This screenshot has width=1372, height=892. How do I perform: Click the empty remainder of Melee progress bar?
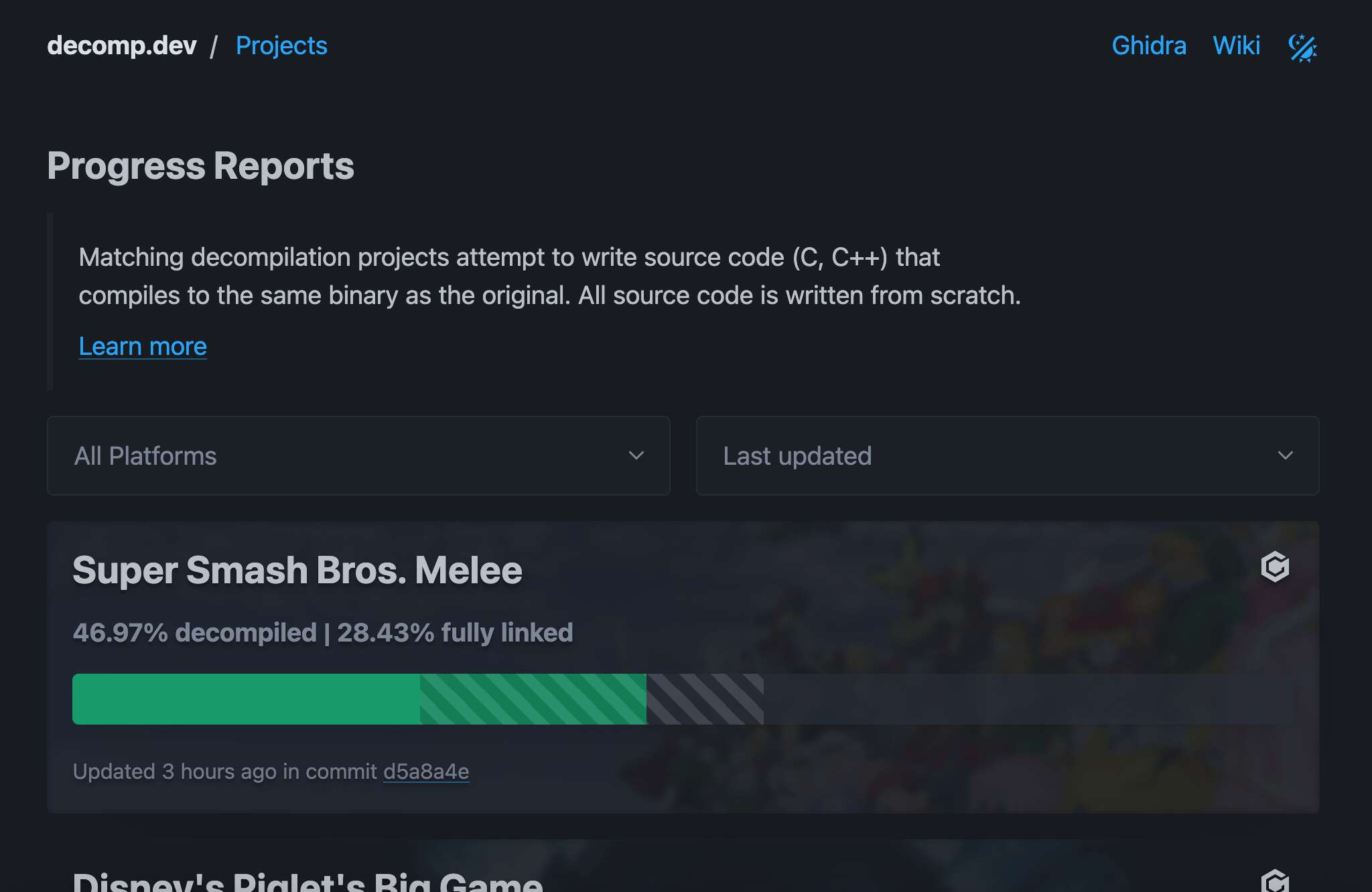click(x=1018, y=699)
